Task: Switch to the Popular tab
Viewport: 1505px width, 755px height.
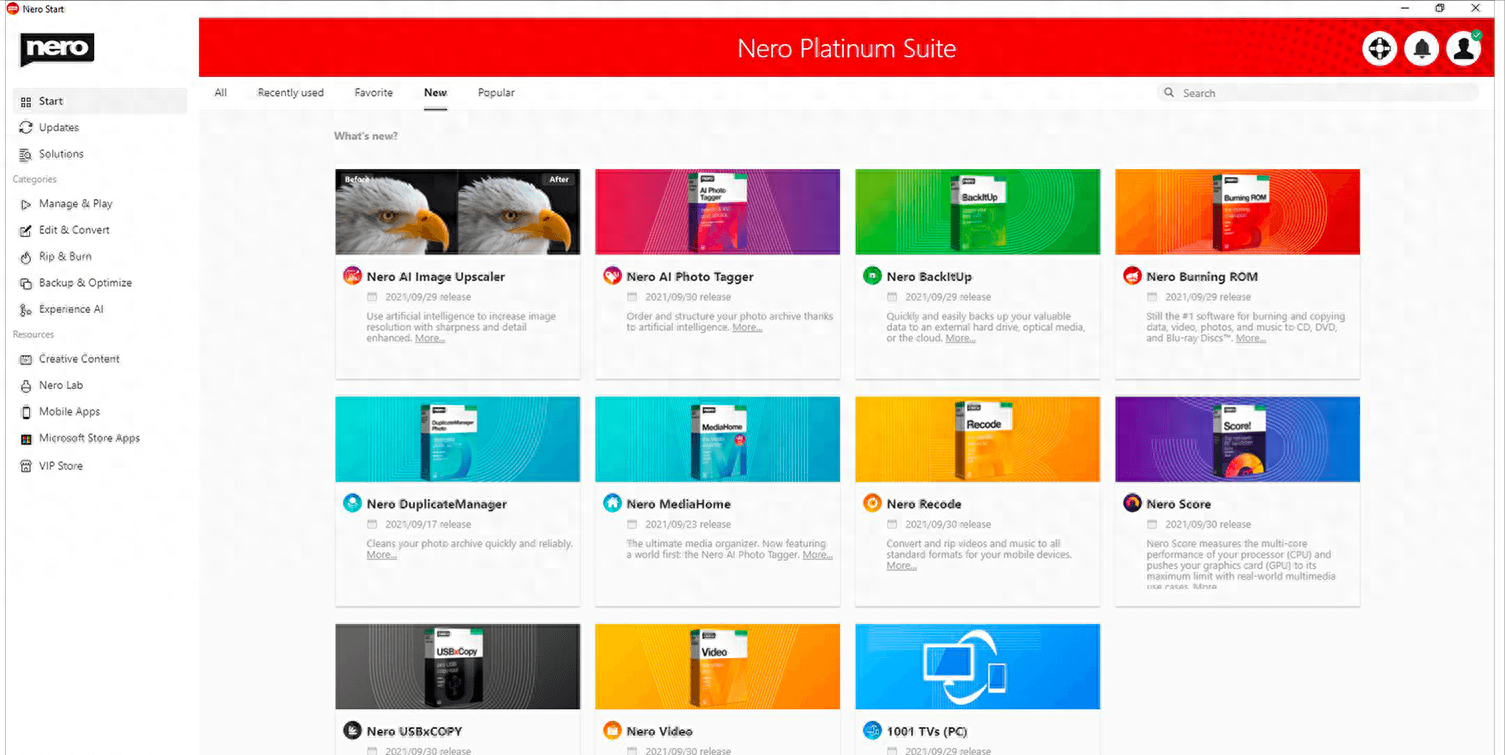Action: pyautogui.click(x=496, y=93)
